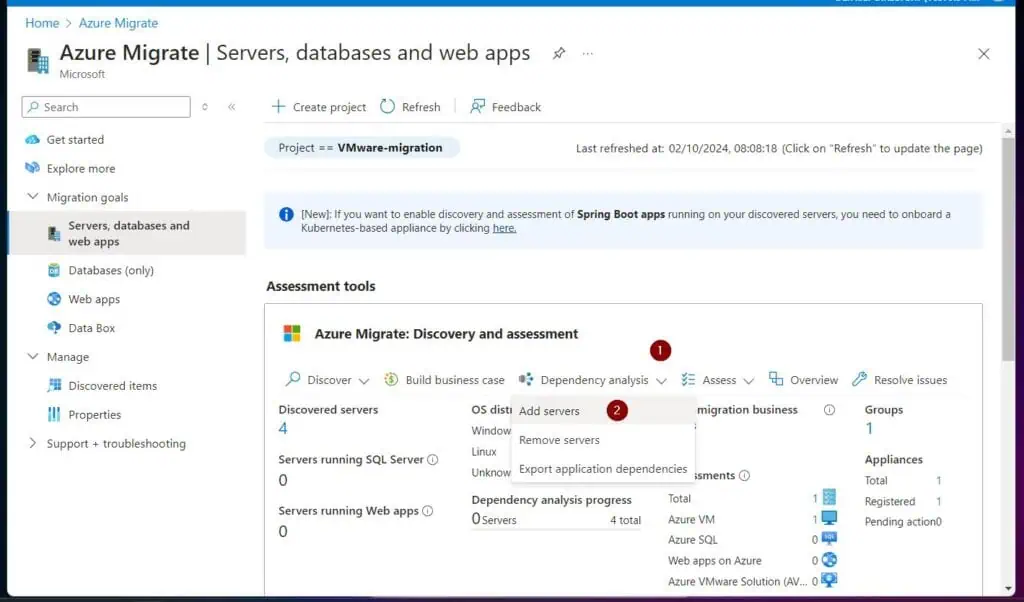The width and height of the screenshot is (1024, 602).
Task: Follow the 'here' link in info banner
Action: pyautogui.click(x=504, y=228)
